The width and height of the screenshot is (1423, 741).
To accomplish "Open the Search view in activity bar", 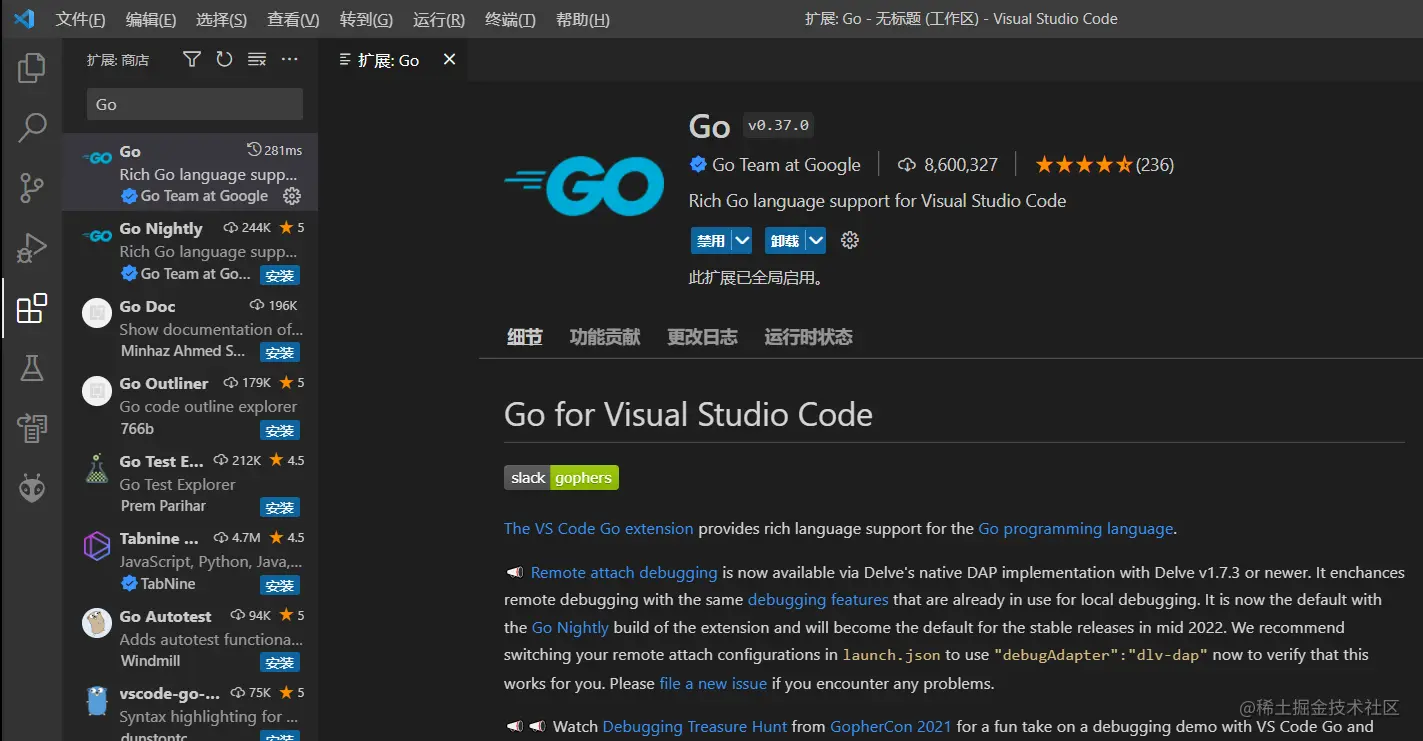I will [32, 127].
